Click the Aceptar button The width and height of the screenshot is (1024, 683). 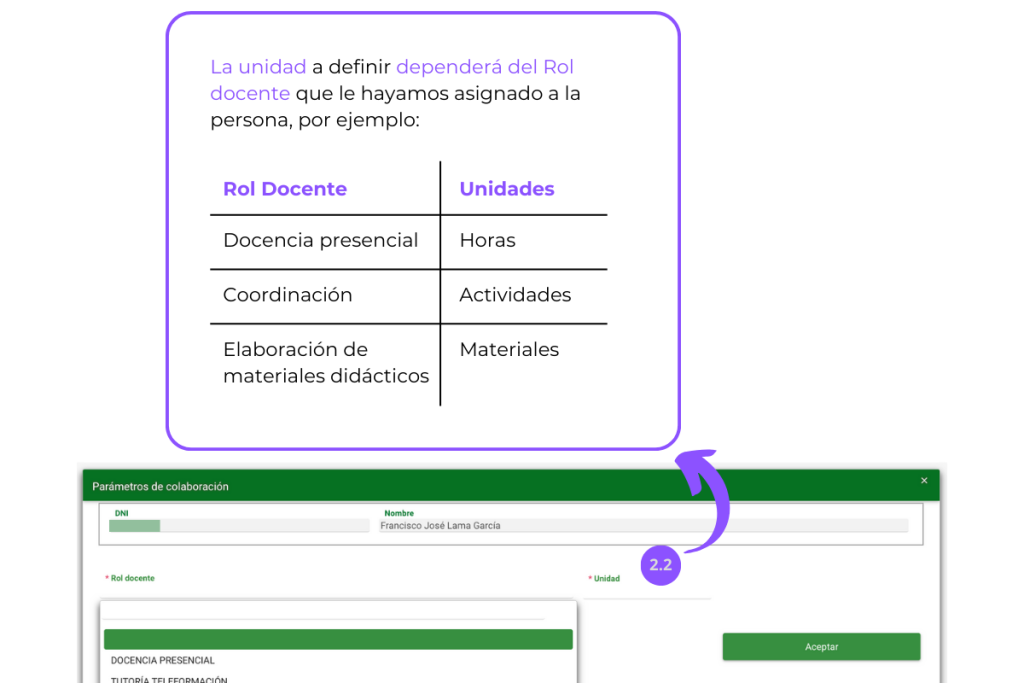pos(821,646)
